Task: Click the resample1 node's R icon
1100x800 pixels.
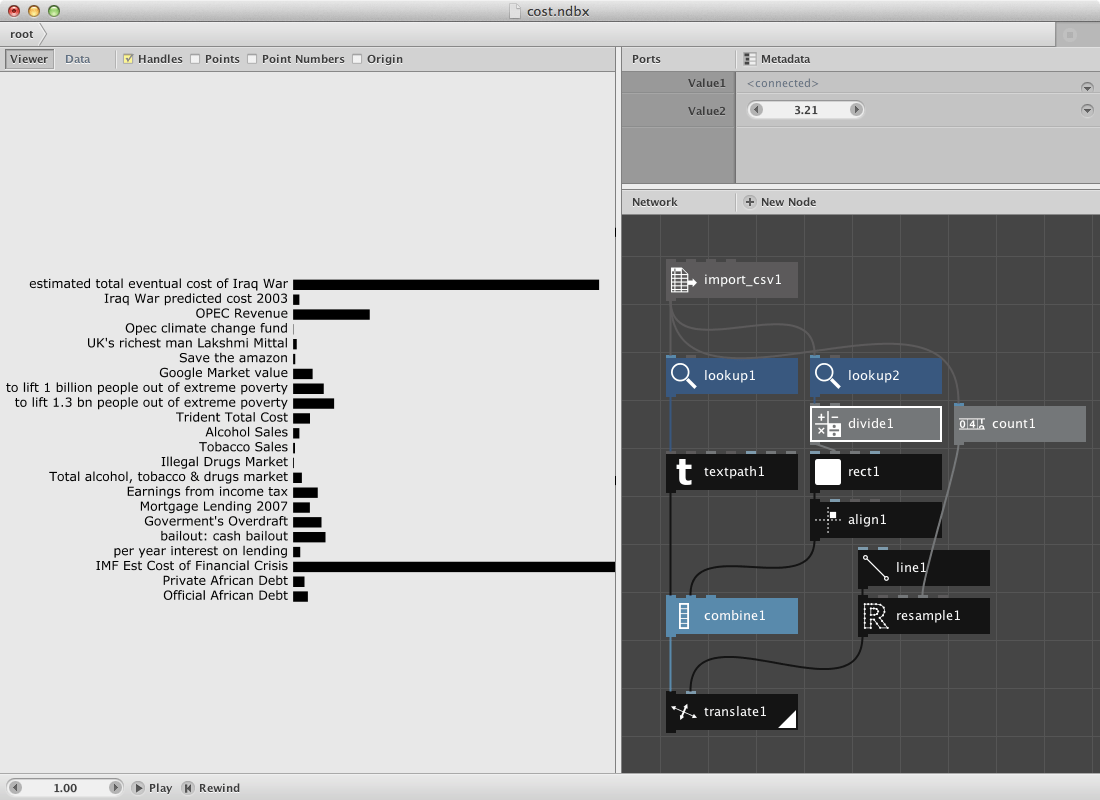Action: coord(874,616)
